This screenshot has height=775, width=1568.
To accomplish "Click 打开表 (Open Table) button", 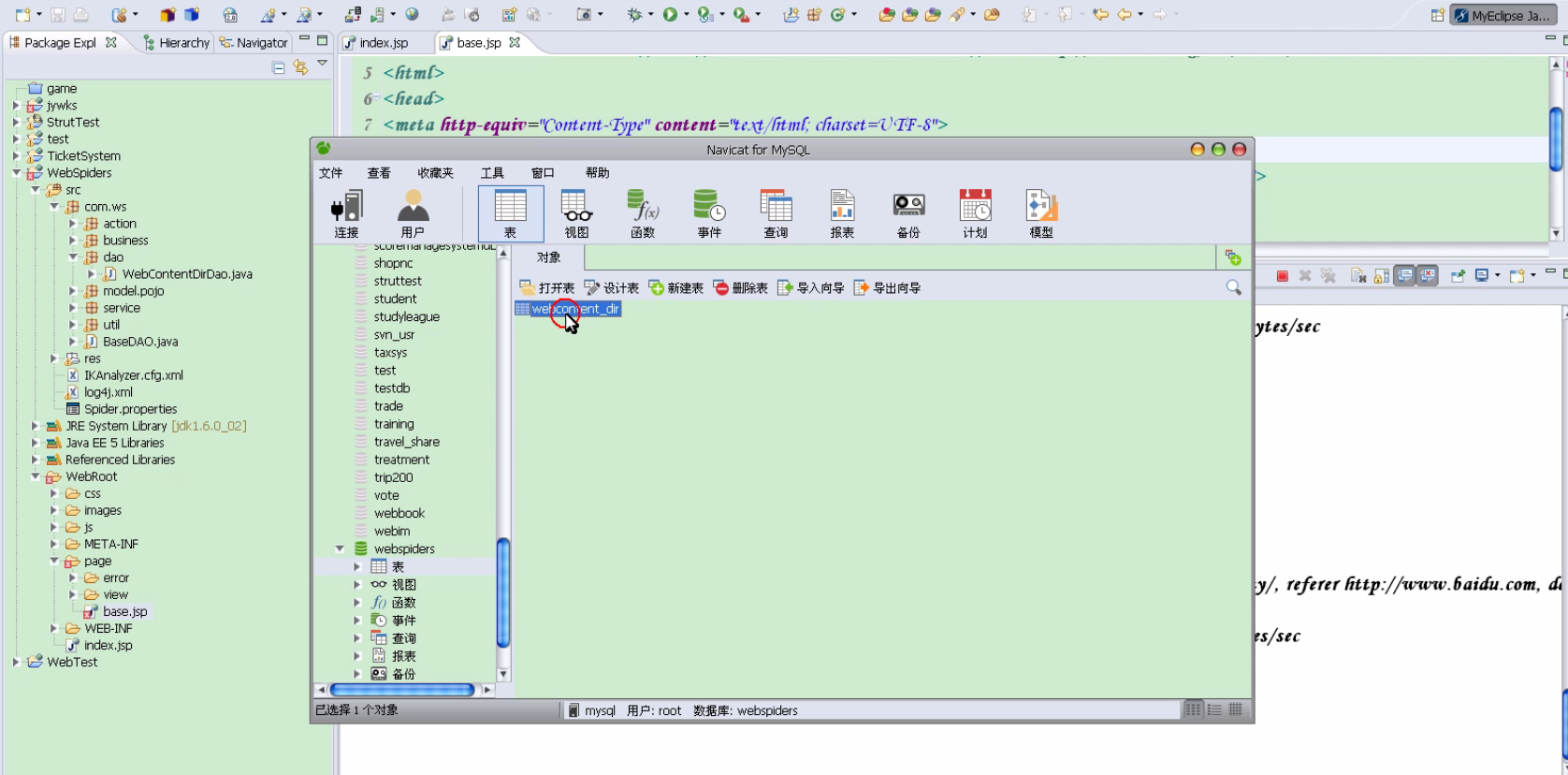I will coord(547,287).
